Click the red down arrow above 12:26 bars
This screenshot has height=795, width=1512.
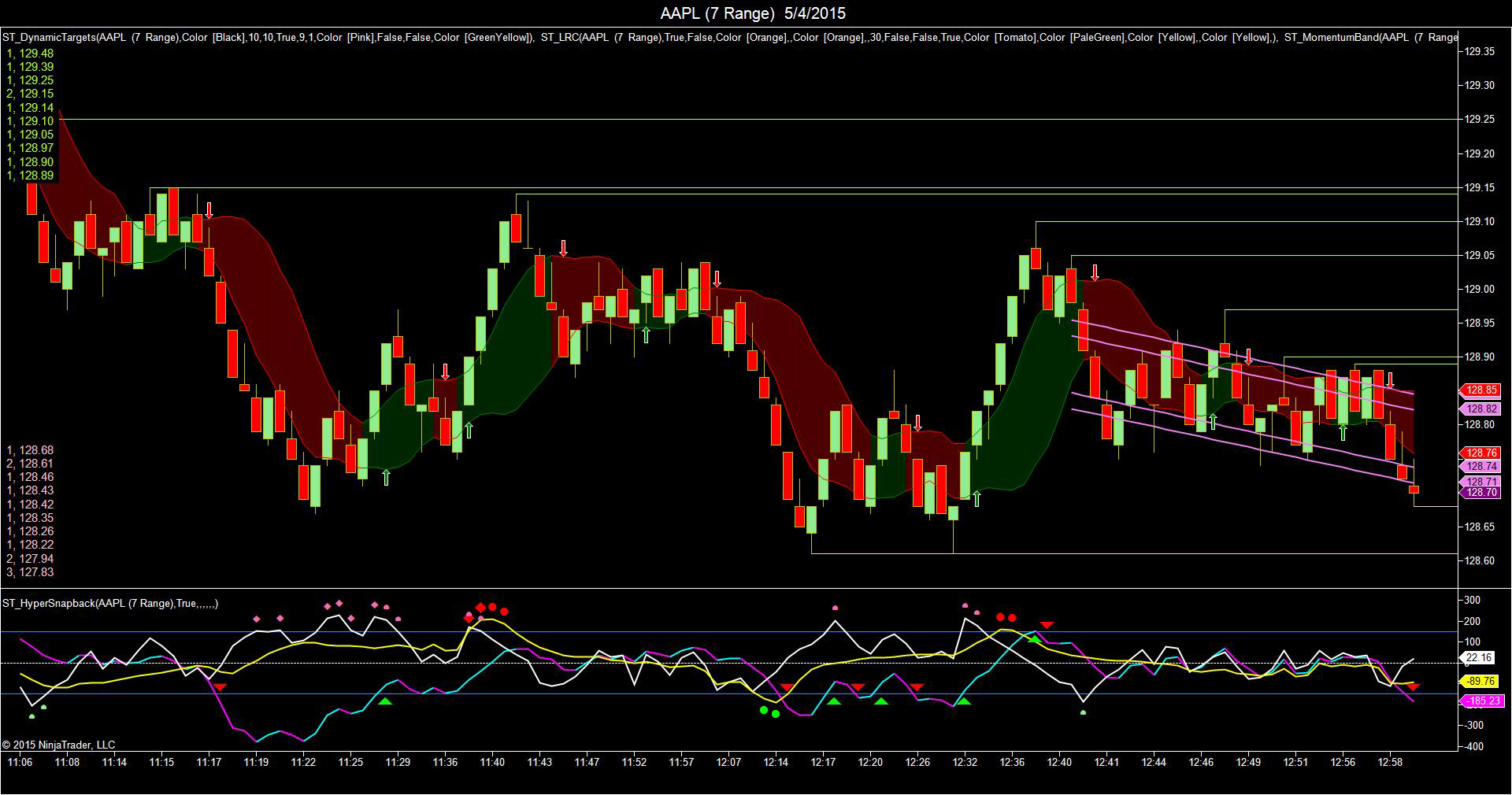(x=917, y=423)
